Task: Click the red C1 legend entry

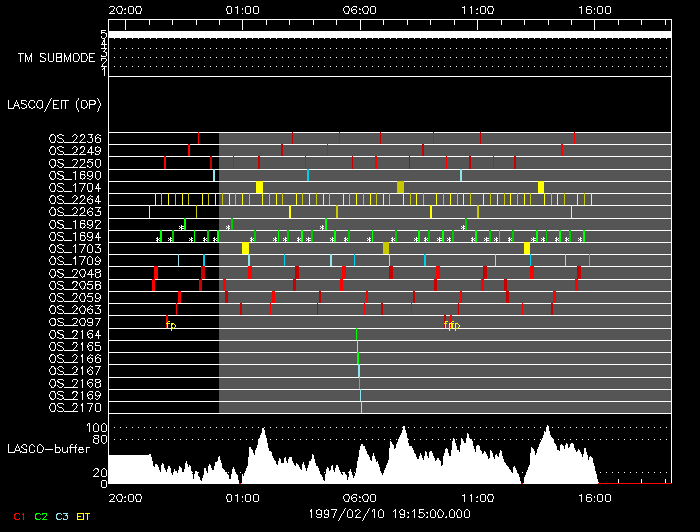Action: [x=19, y=516]
